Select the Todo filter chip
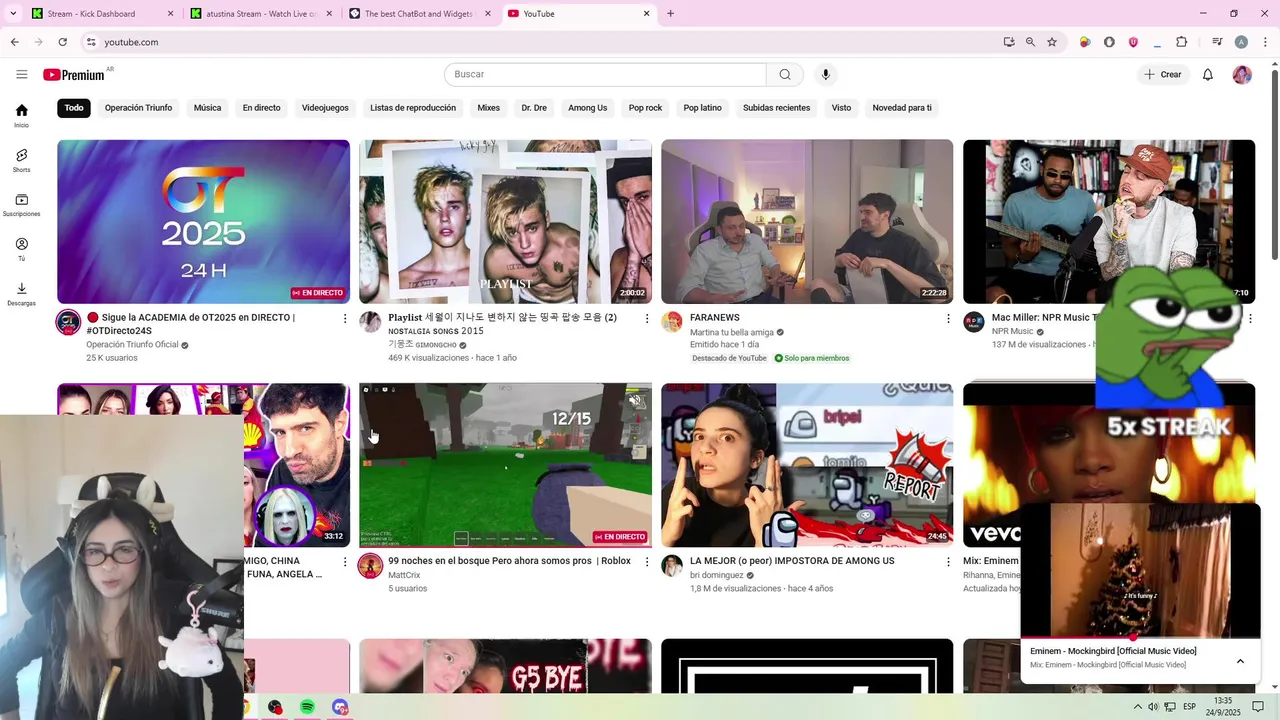 pyautogui.click(x=74, y=108)
